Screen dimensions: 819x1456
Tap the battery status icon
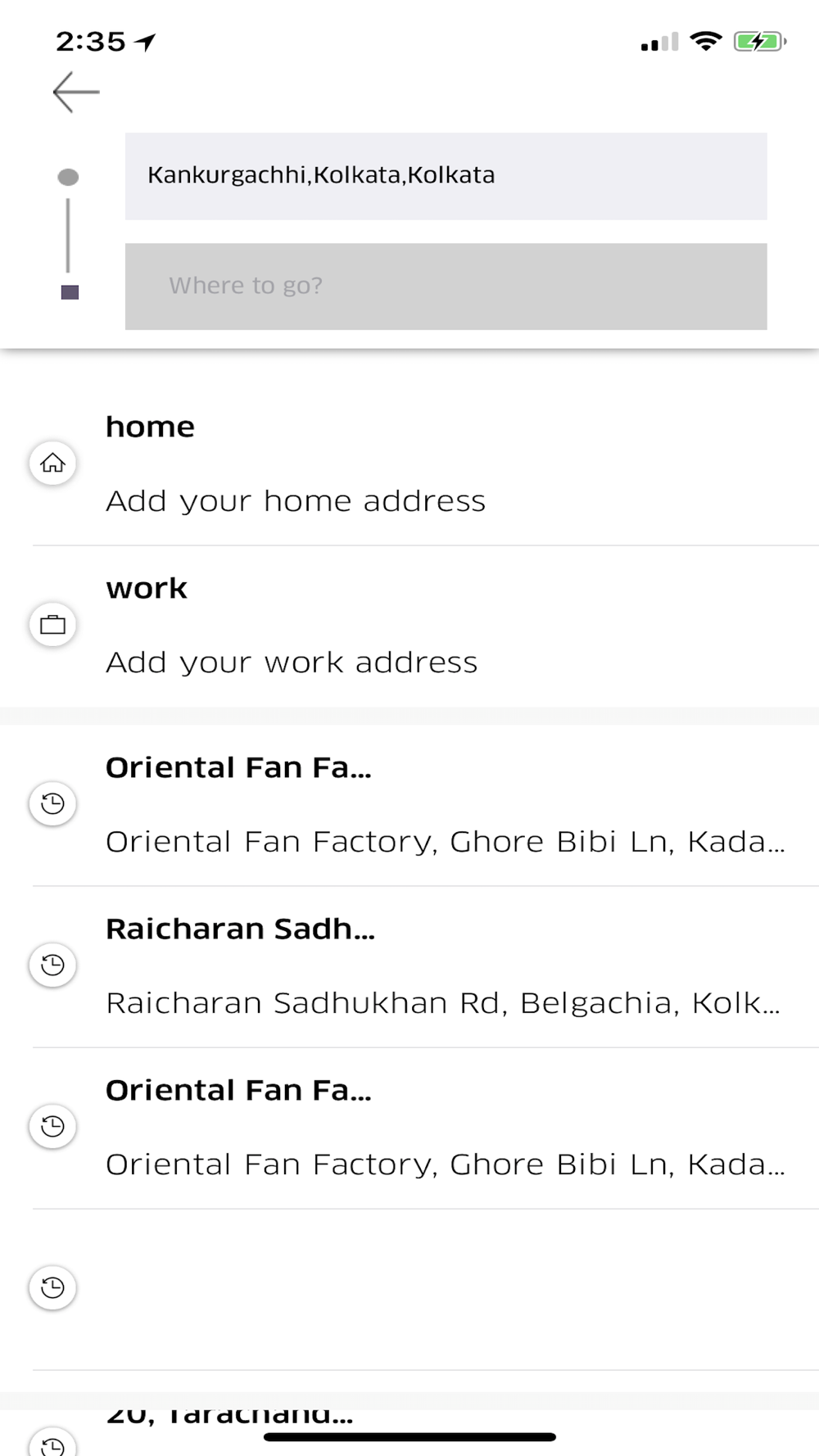760,41
